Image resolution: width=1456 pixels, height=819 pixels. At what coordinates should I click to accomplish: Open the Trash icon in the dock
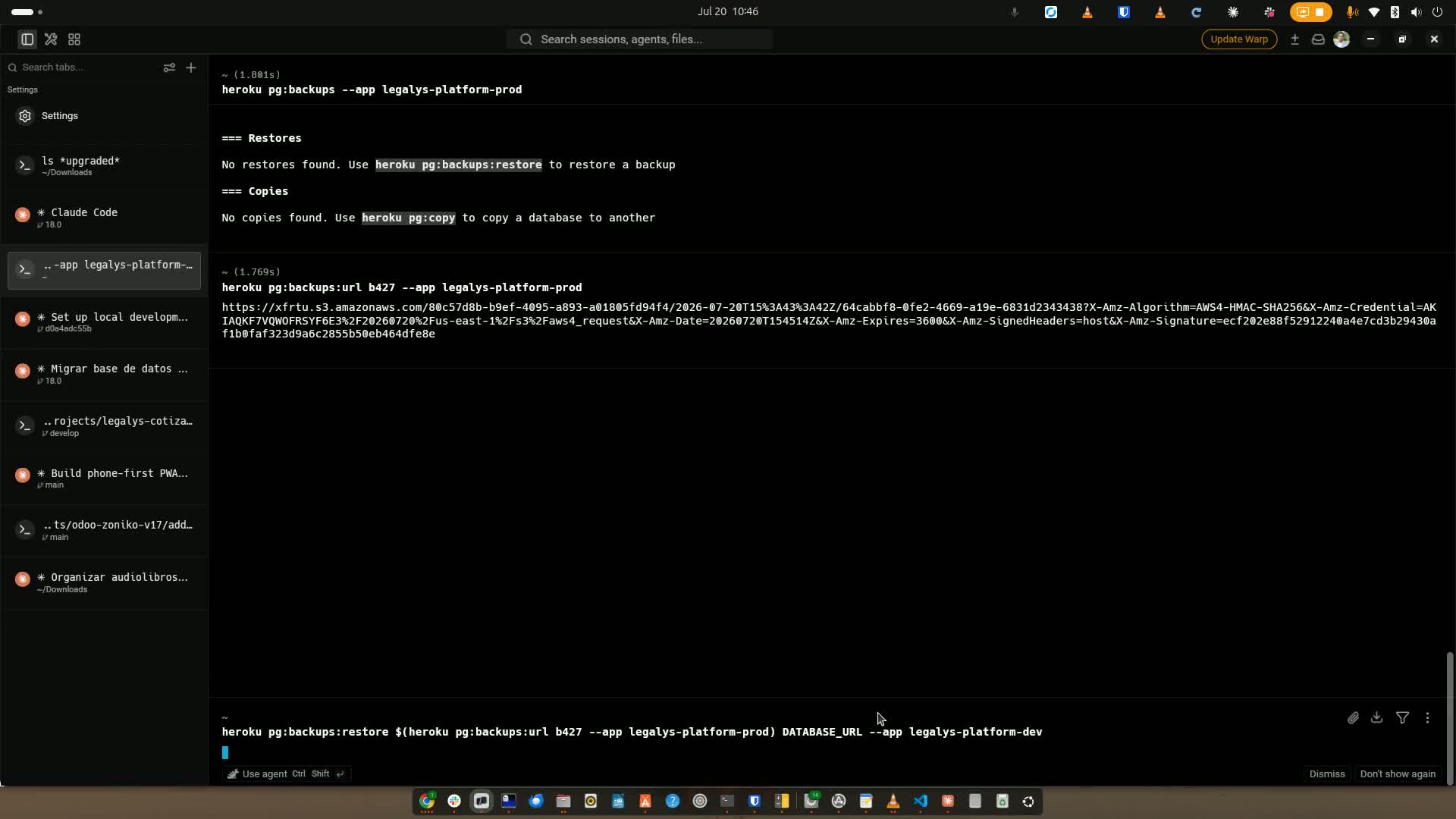[1003, 801]
